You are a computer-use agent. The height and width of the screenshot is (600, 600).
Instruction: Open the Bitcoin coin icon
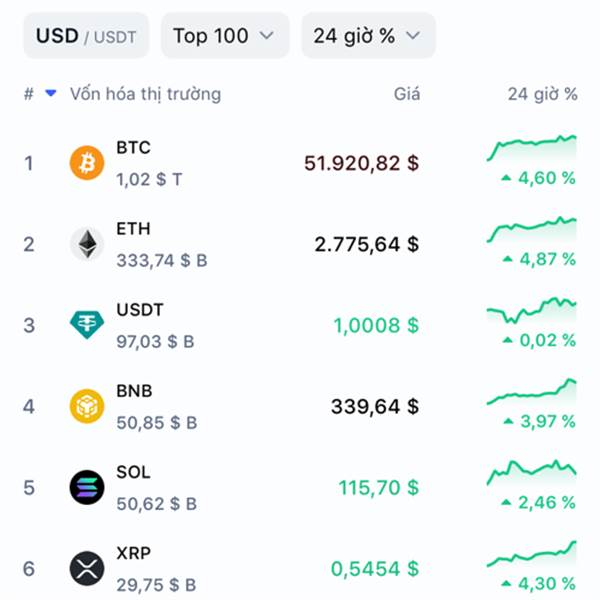pyautogui.click(x=87, y=163)
